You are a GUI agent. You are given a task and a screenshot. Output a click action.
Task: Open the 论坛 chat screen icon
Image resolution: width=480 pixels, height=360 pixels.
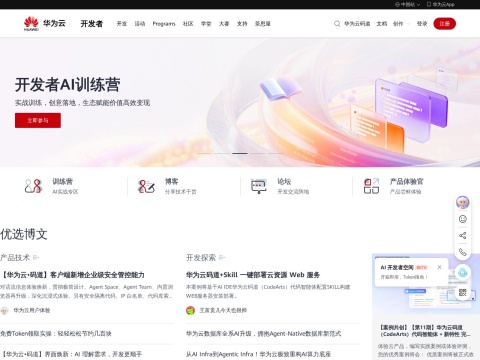click(x=259, y=186)
